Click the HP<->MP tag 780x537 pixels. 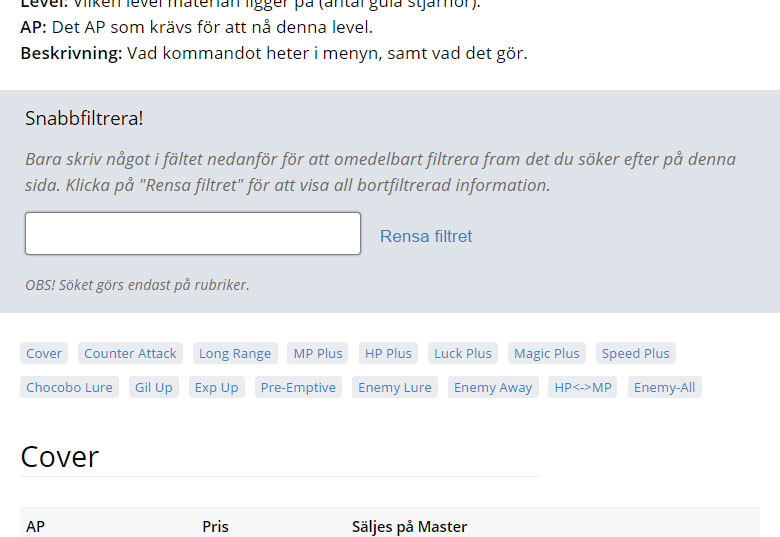pyautogui.click(x=583, y=387)
